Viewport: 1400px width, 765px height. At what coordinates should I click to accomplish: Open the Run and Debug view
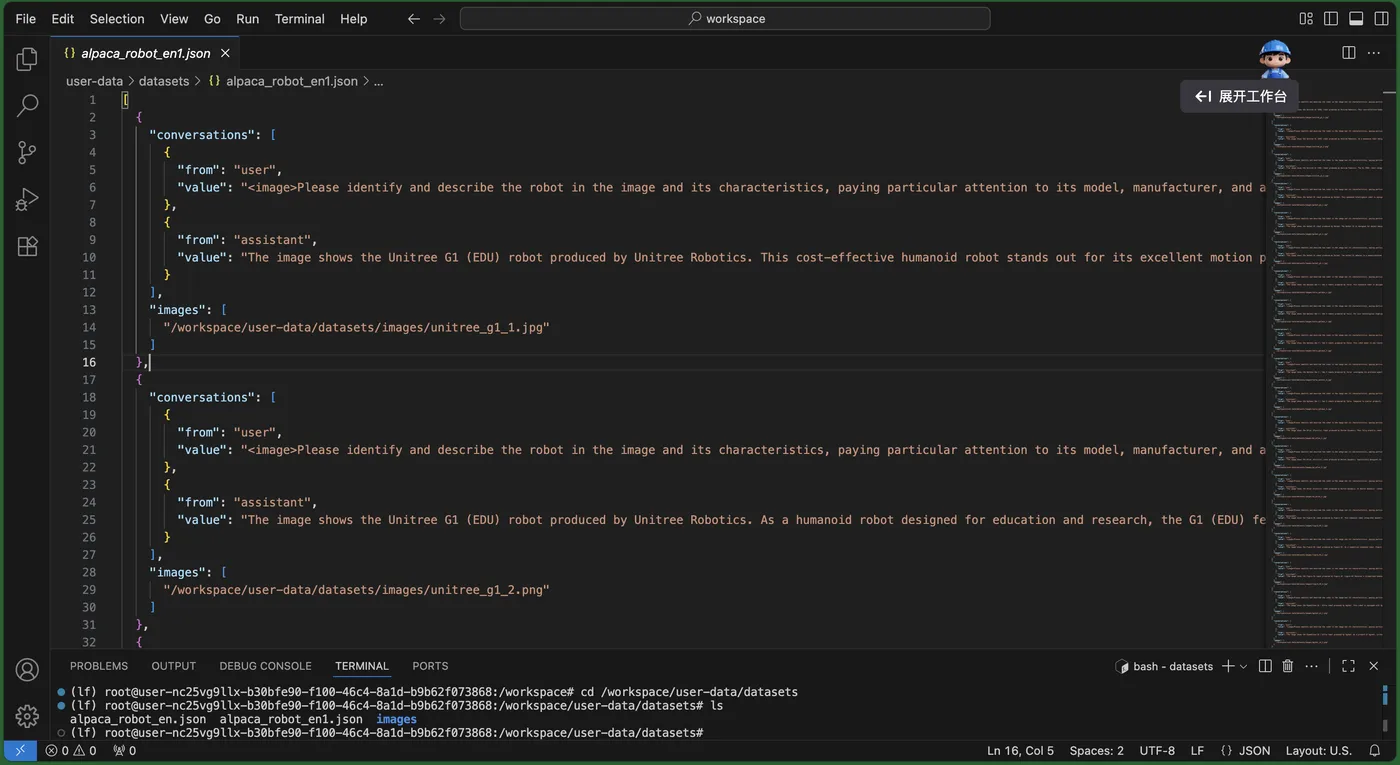pyautogui.click(x=27, y=200)
